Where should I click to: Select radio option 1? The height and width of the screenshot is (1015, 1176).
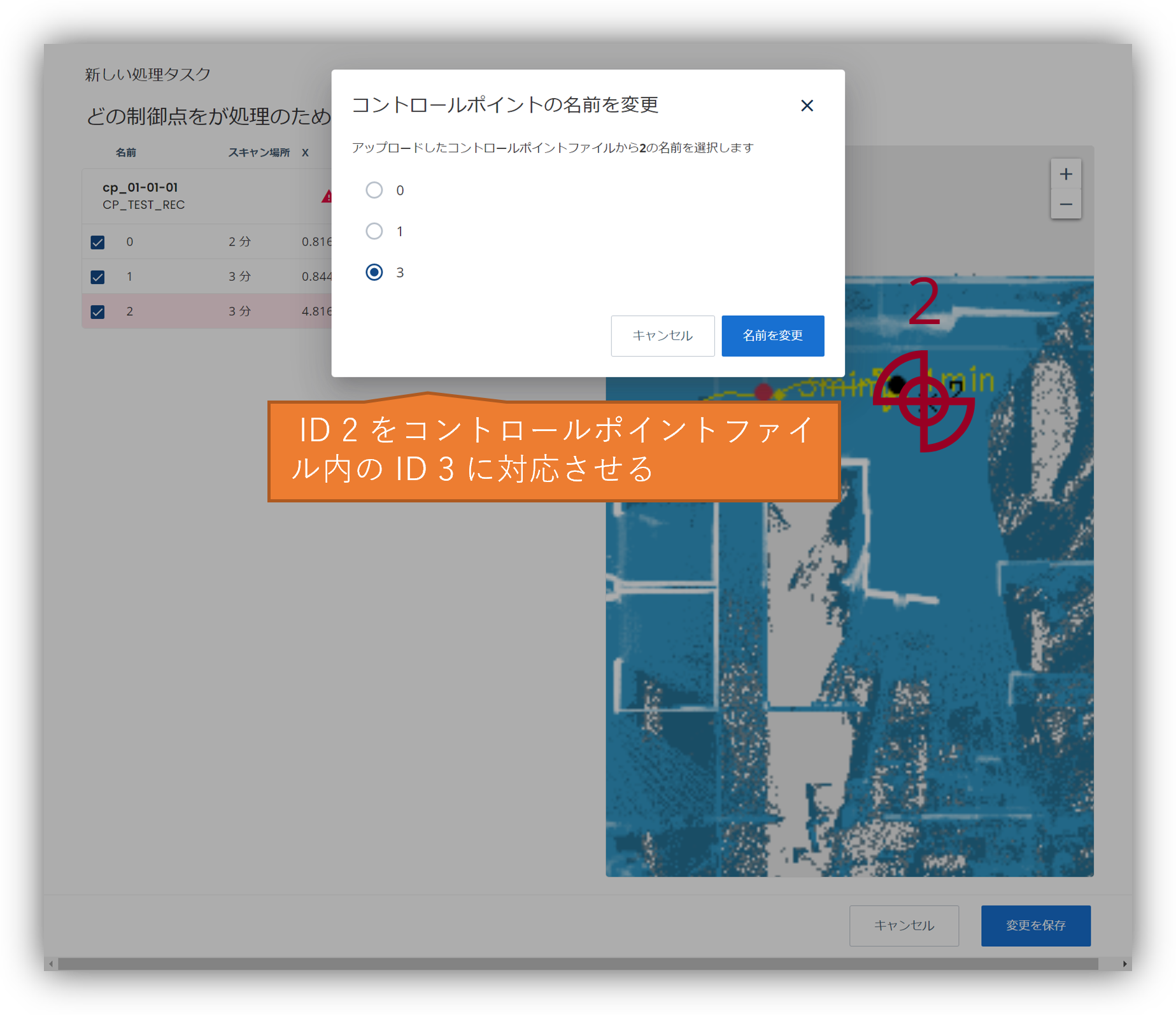click(374, 231)
